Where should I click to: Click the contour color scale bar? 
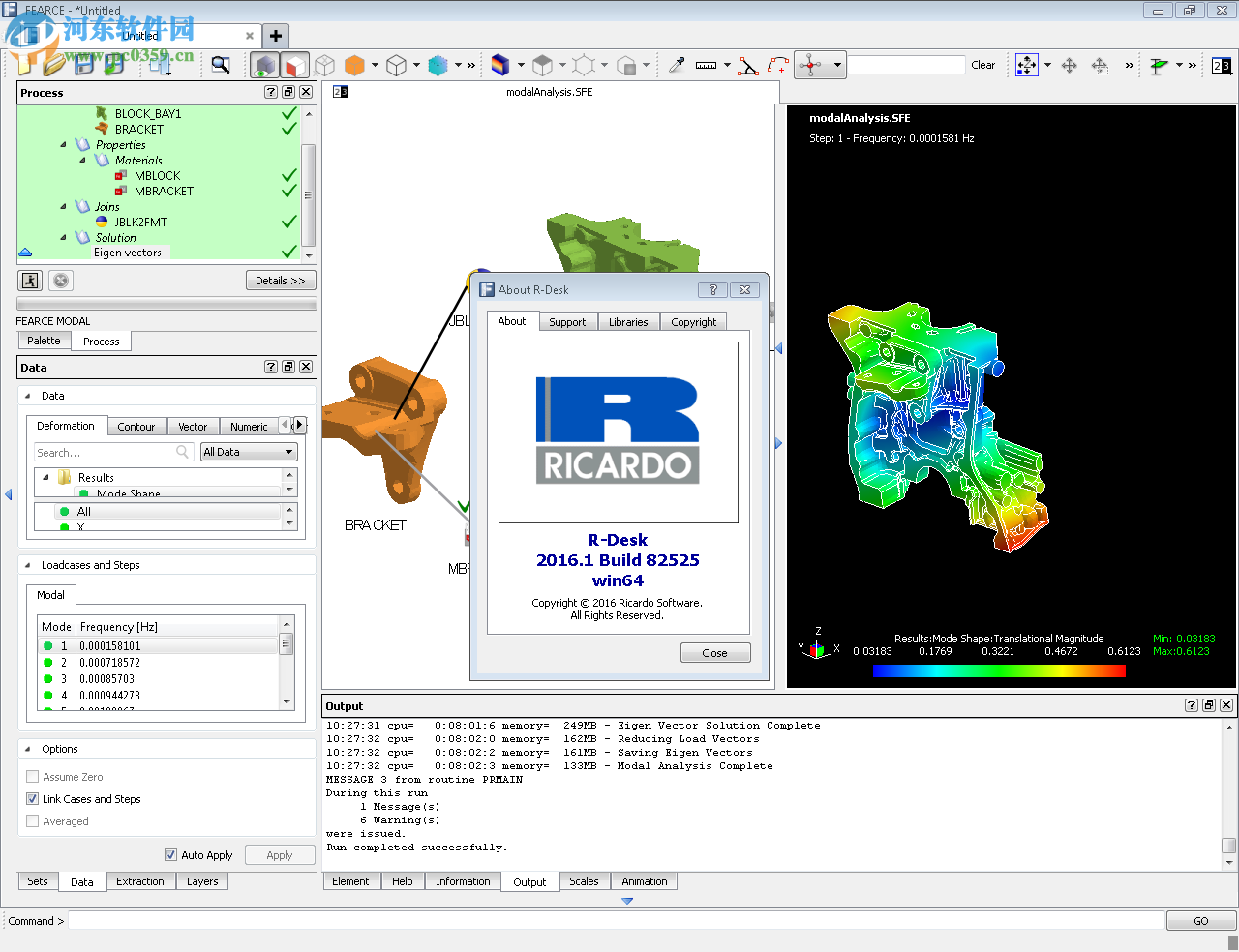click(998, 670)
